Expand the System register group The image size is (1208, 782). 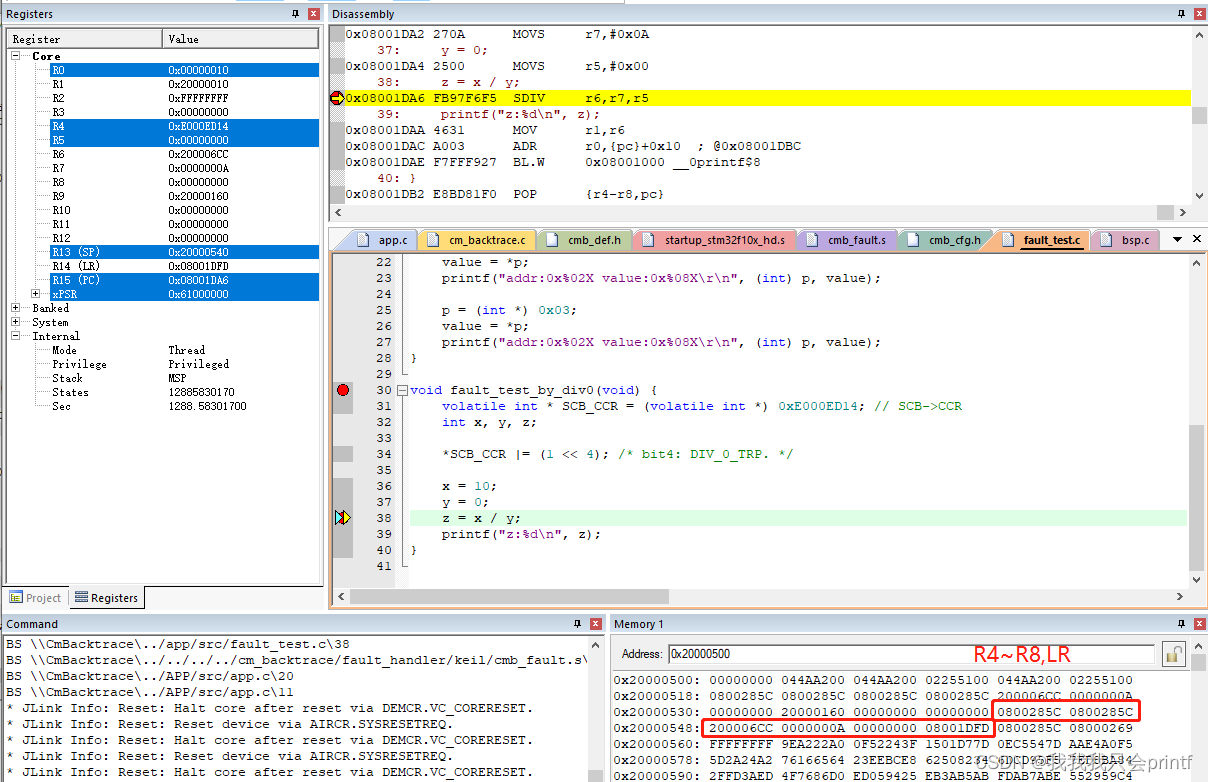(x=17, y=322)
